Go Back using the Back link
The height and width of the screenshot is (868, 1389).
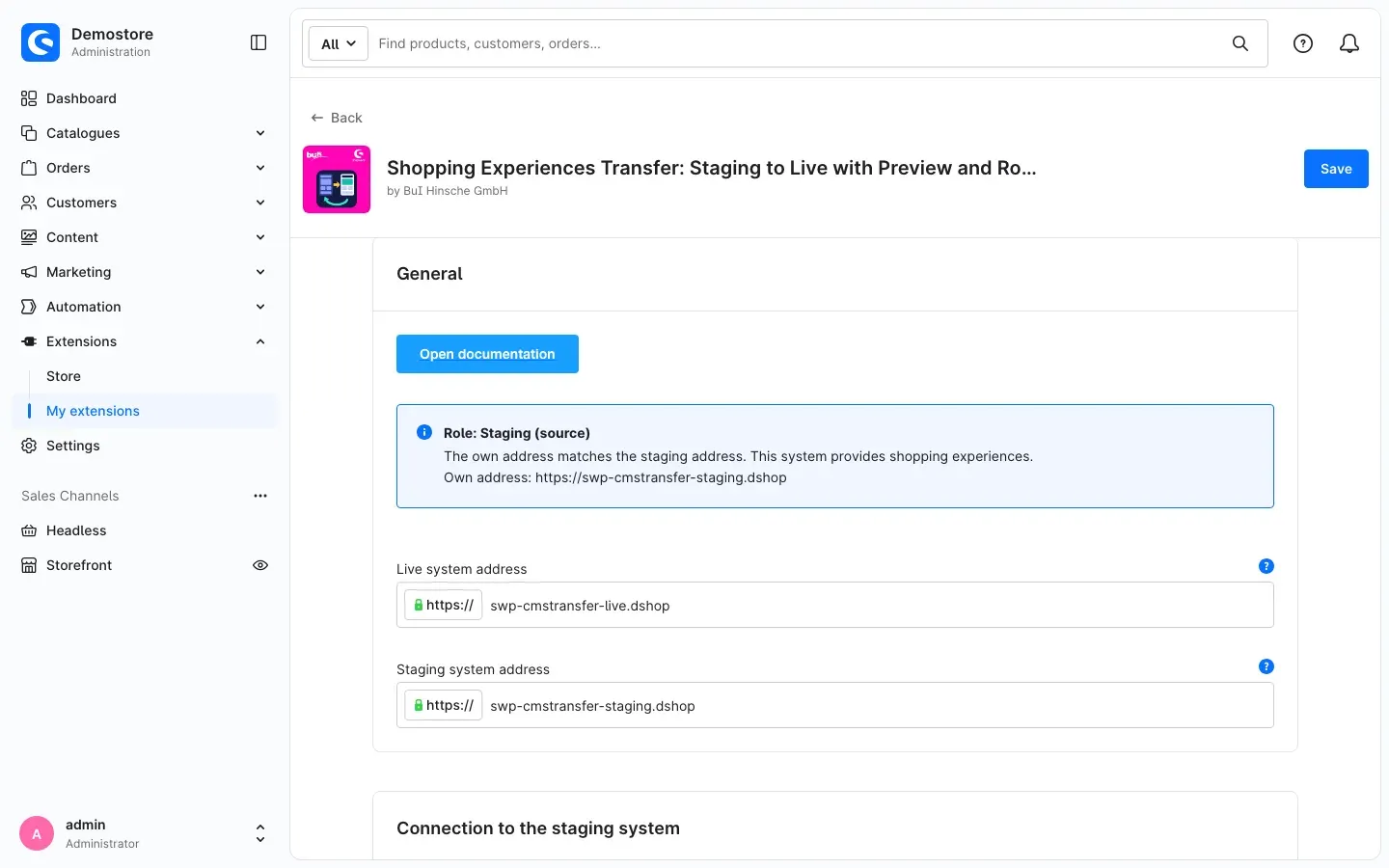click(337, 118)
